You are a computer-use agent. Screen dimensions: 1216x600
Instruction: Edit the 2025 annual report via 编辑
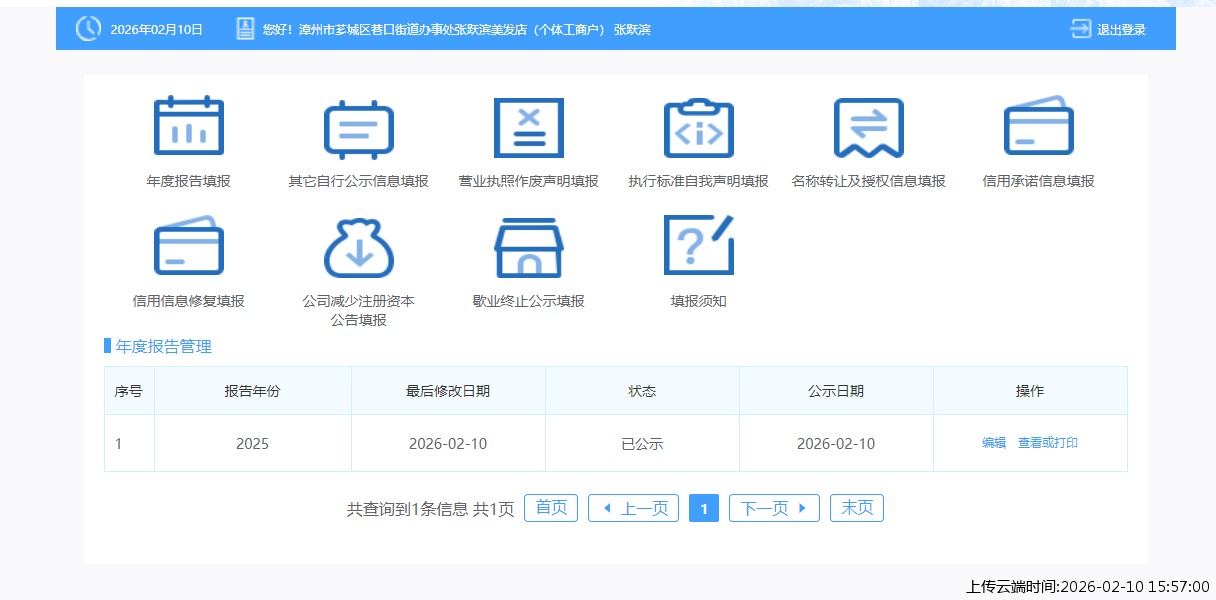click(992, 442)
